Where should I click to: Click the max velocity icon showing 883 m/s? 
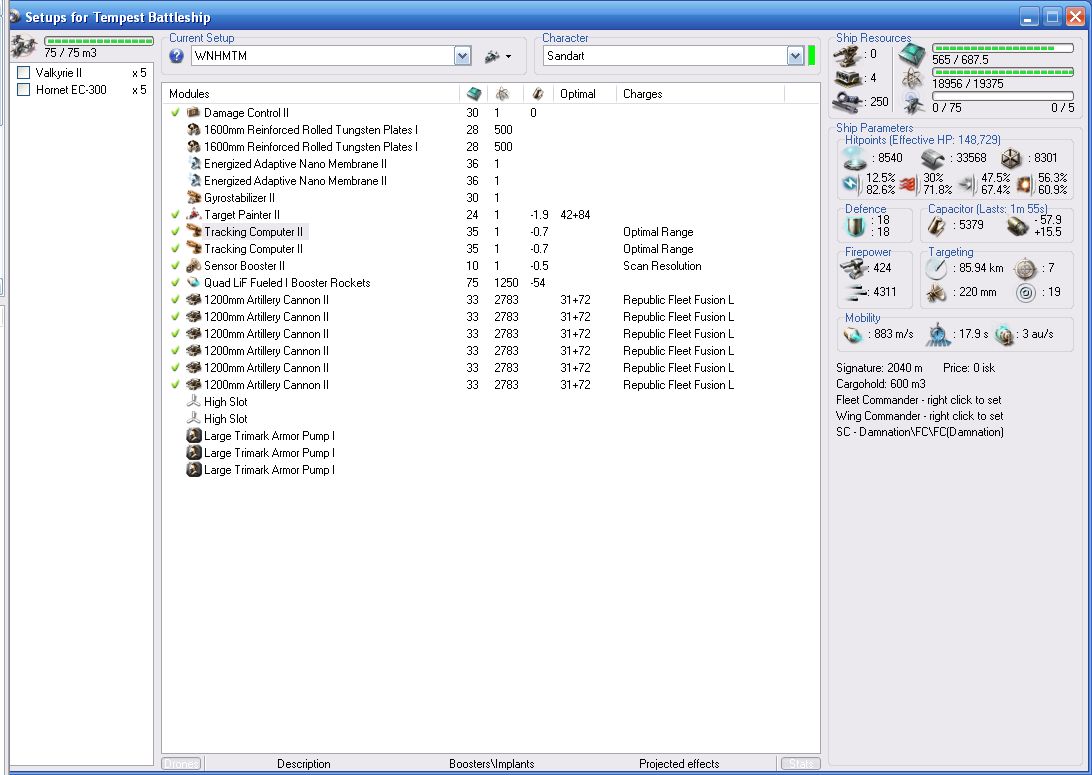(853, 335)
